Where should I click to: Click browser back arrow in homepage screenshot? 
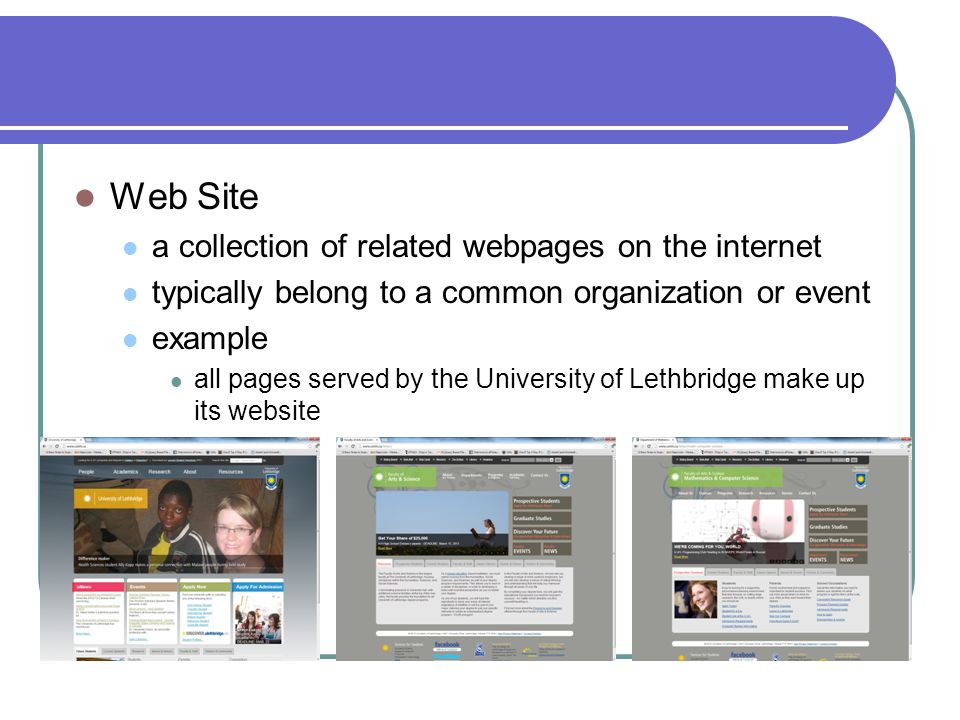[44, 446]
